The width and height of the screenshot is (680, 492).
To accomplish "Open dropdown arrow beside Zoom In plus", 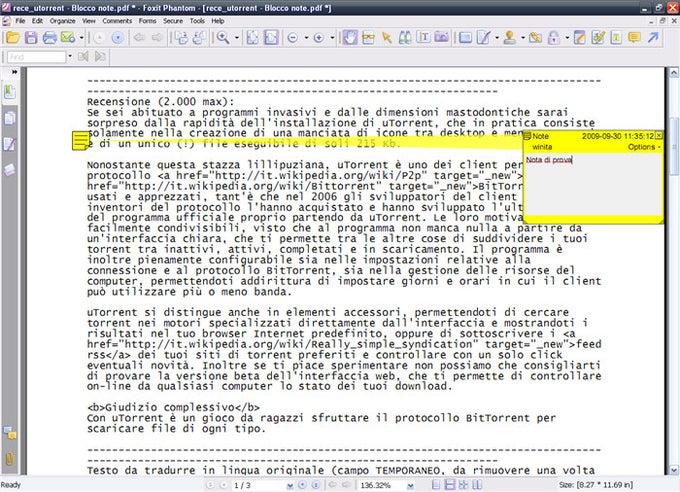I will pos(332,38).
